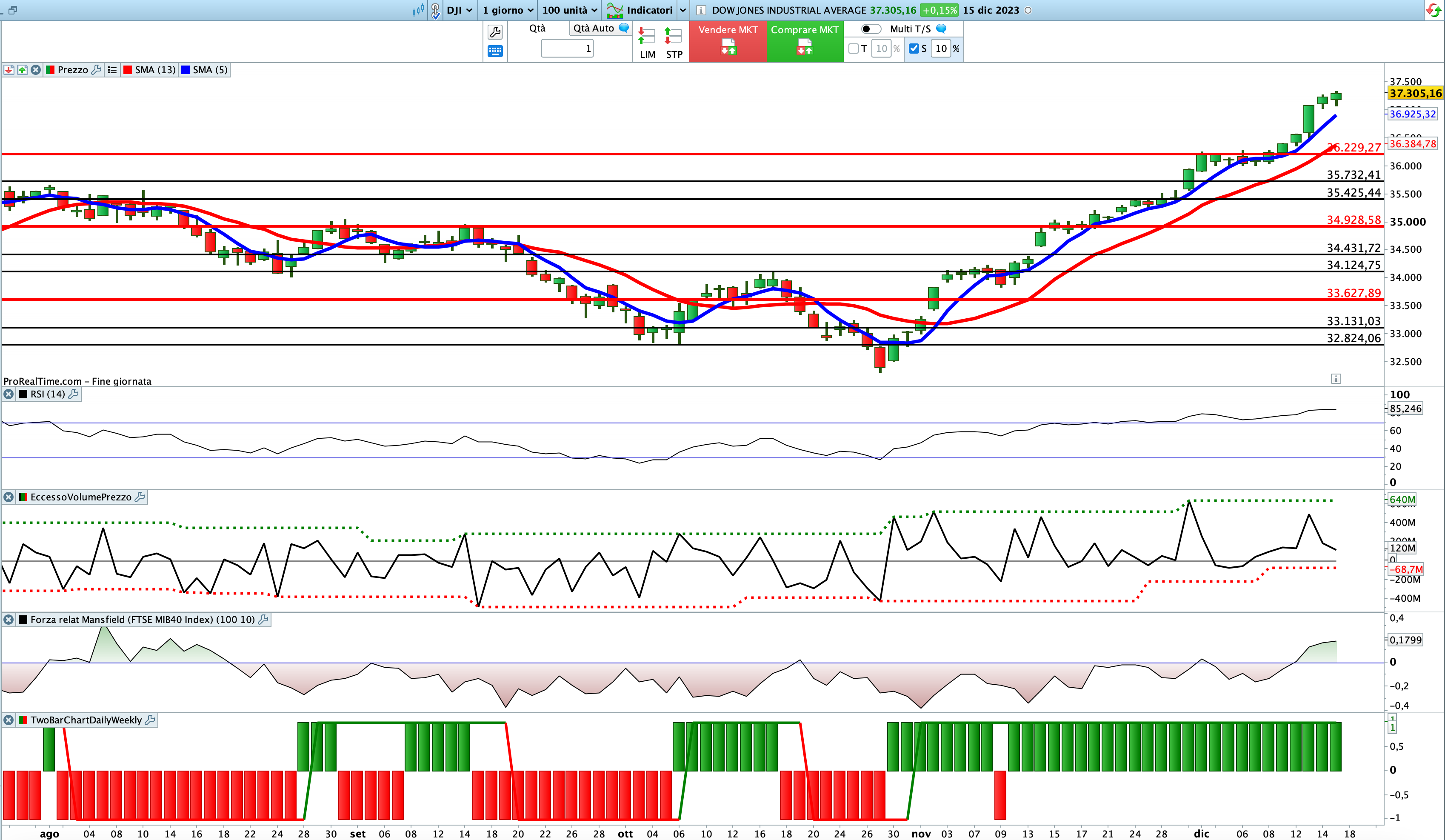
Task: Click the T percent value field
Action: [881, 49]
